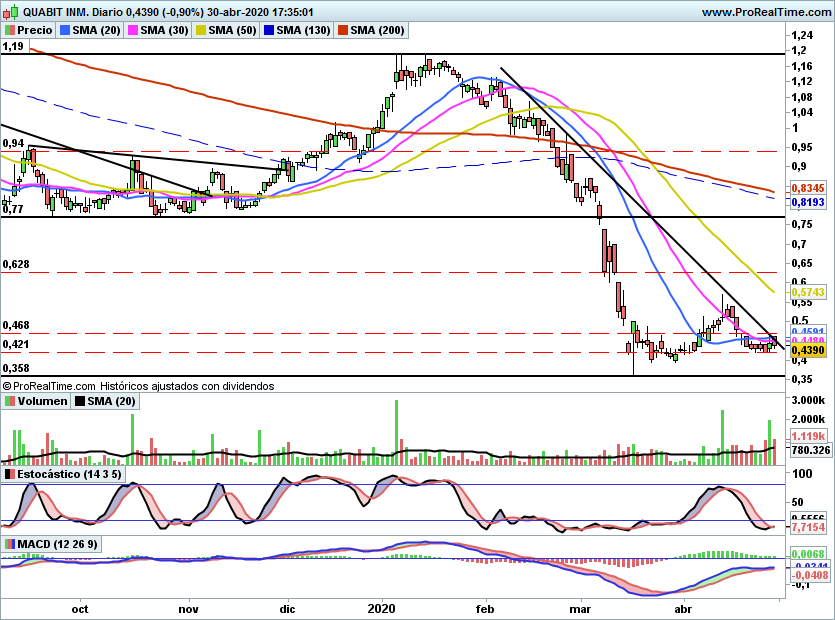
Task: Click the yellow SMA (50) legend swatch
Action: pos(202,31)
